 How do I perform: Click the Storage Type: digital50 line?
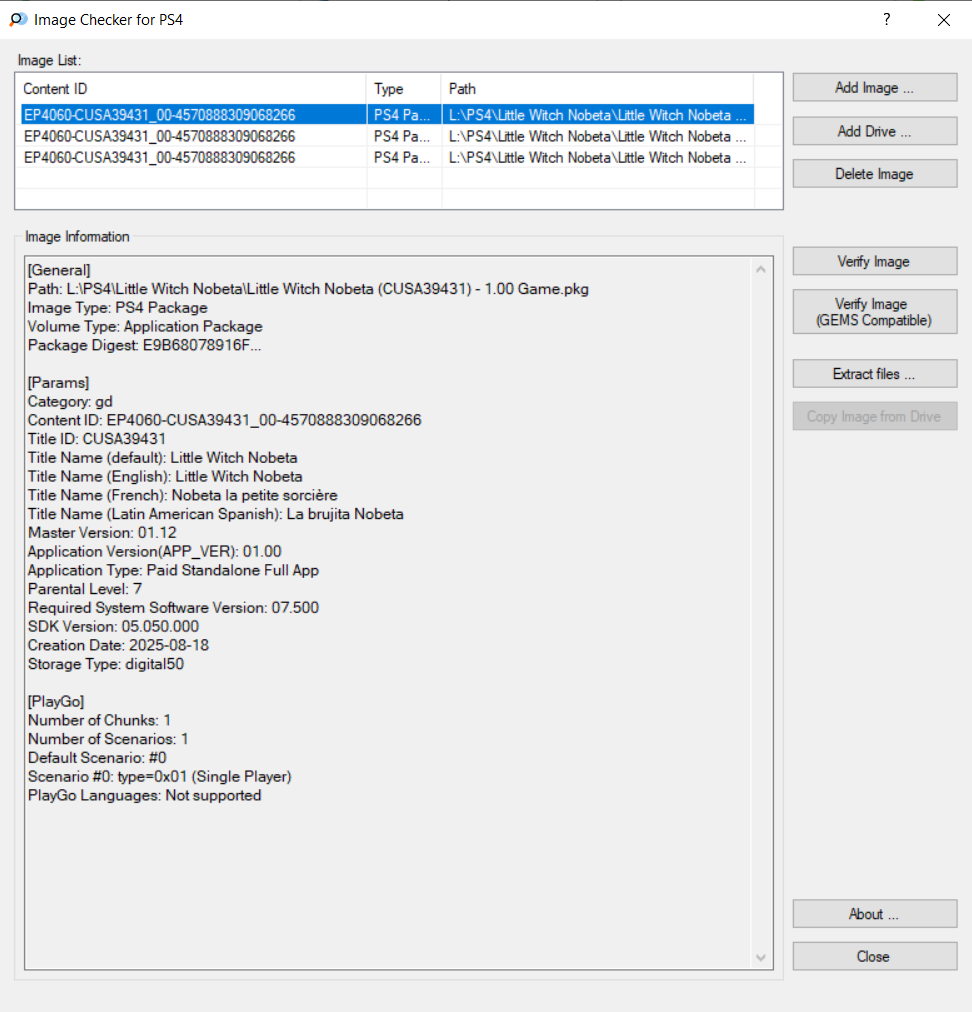coord(106,663)
